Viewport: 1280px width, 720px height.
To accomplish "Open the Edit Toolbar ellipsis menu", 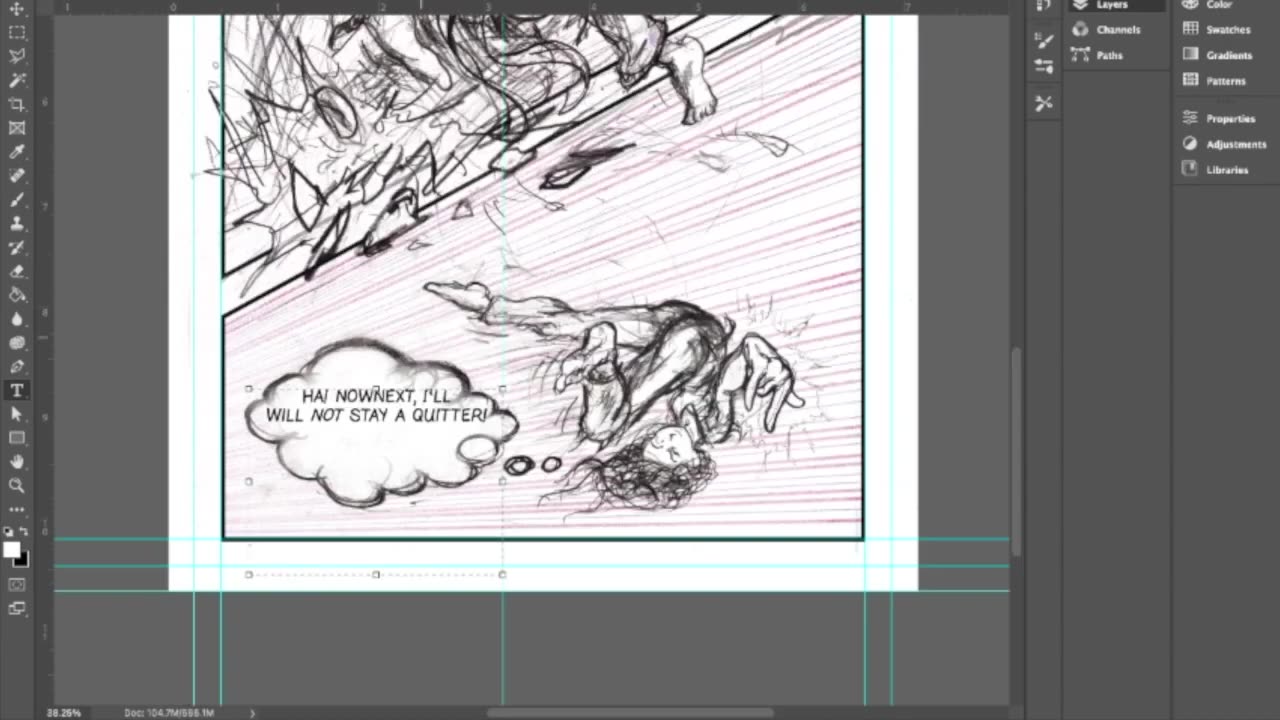I will point(17,510).
